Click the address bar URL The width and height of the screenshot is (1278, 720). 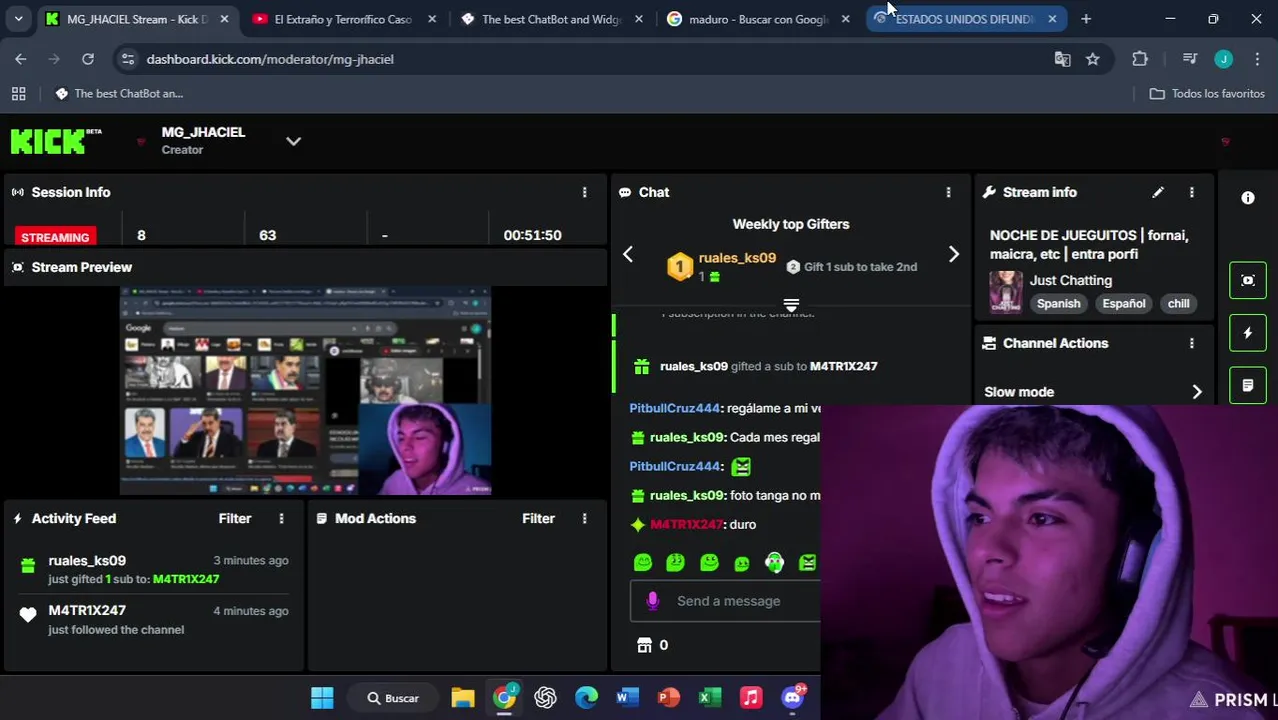coord(270,59)
